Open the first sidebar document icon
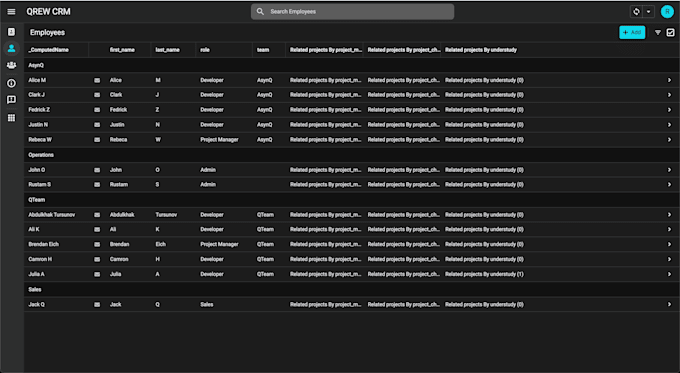This screenshot has height=373, width=680. [x=11, y=32]
